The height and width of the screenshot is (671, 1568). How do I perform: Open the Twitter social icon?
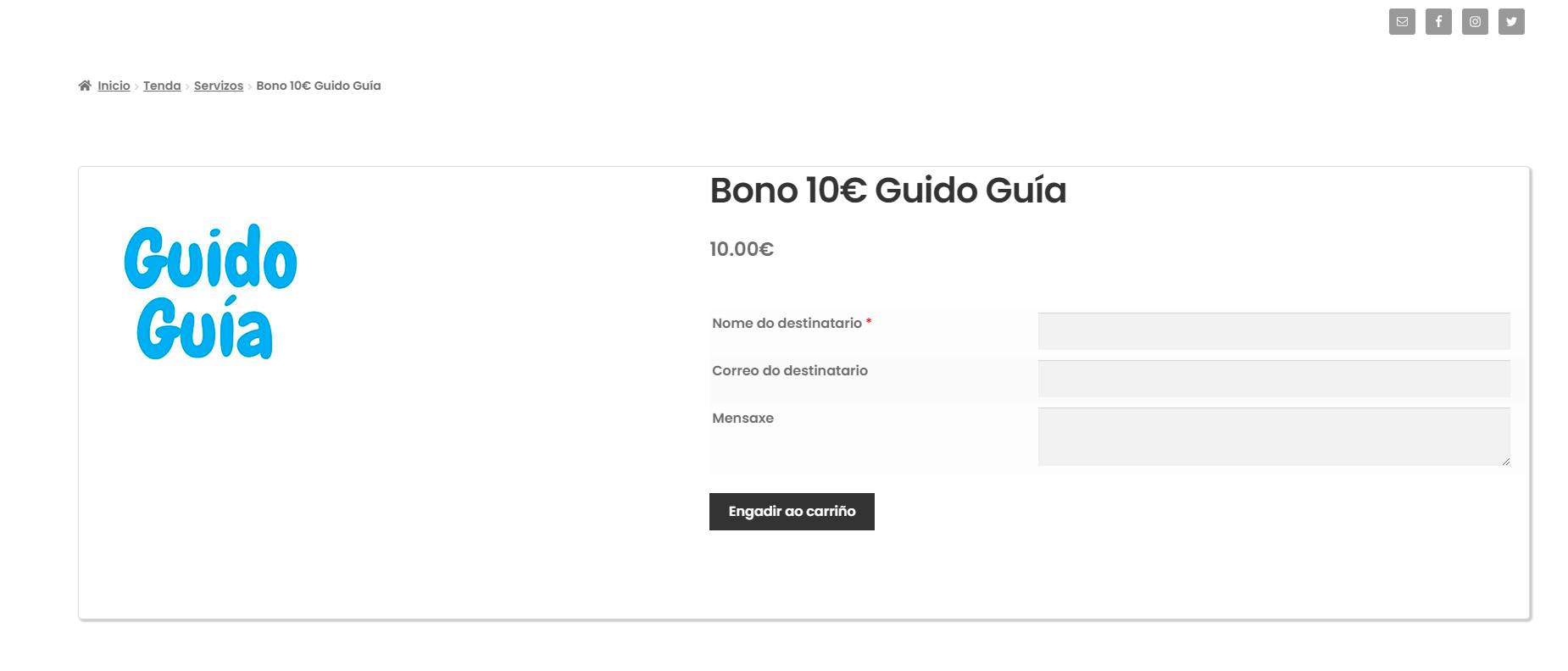[x=1511, y=22]
